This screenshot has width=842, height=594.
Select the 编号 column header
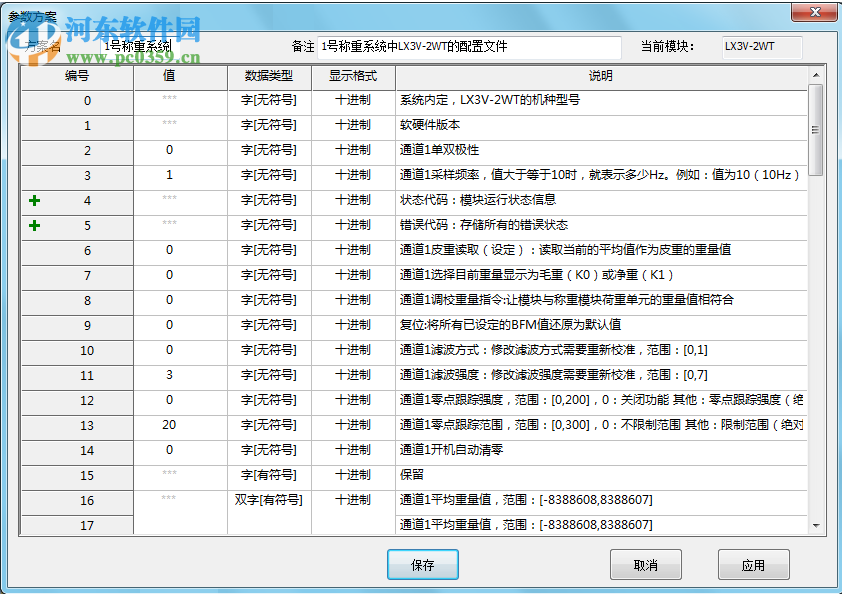(x=77, y=76)
